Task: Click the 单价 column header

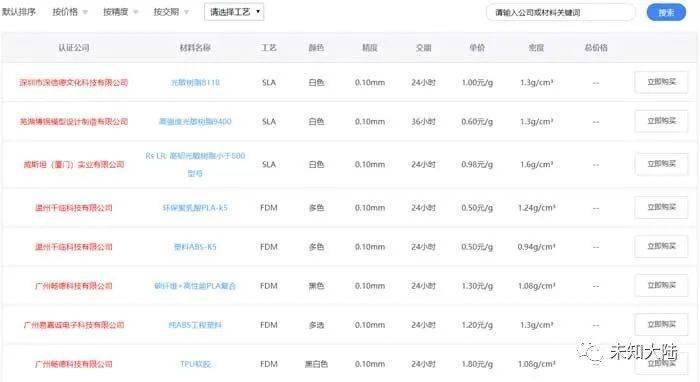Action: (477, 48)
